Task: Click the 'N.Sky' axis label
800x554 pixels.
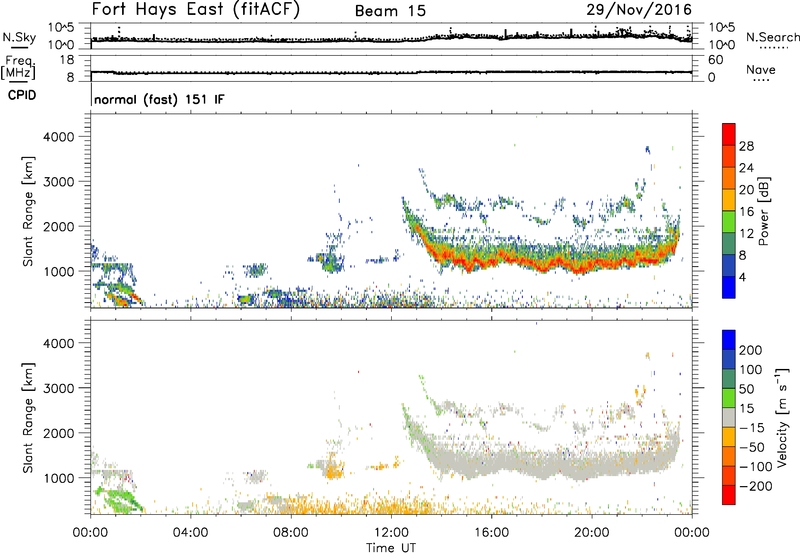Action: (x=19, y=37)
